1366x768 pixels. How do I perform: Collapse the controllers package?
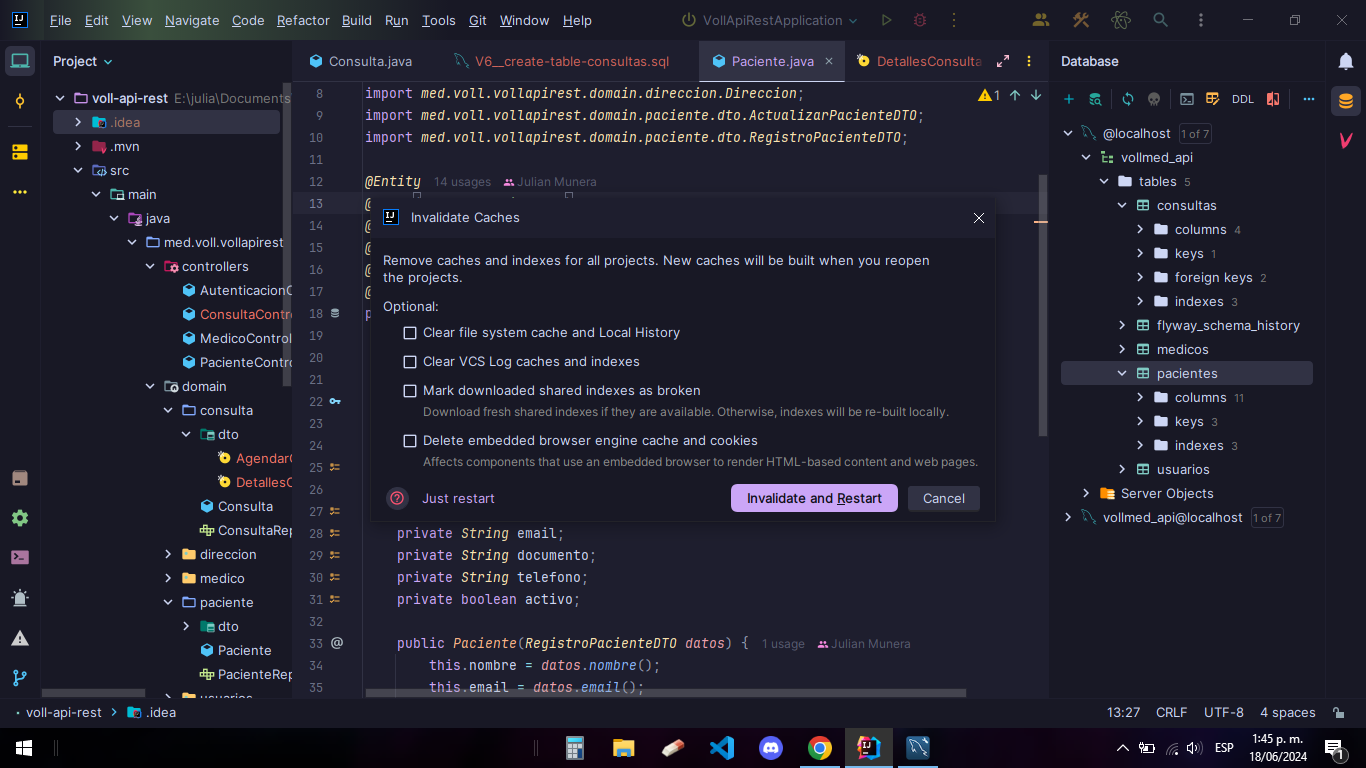coord(150,266)
